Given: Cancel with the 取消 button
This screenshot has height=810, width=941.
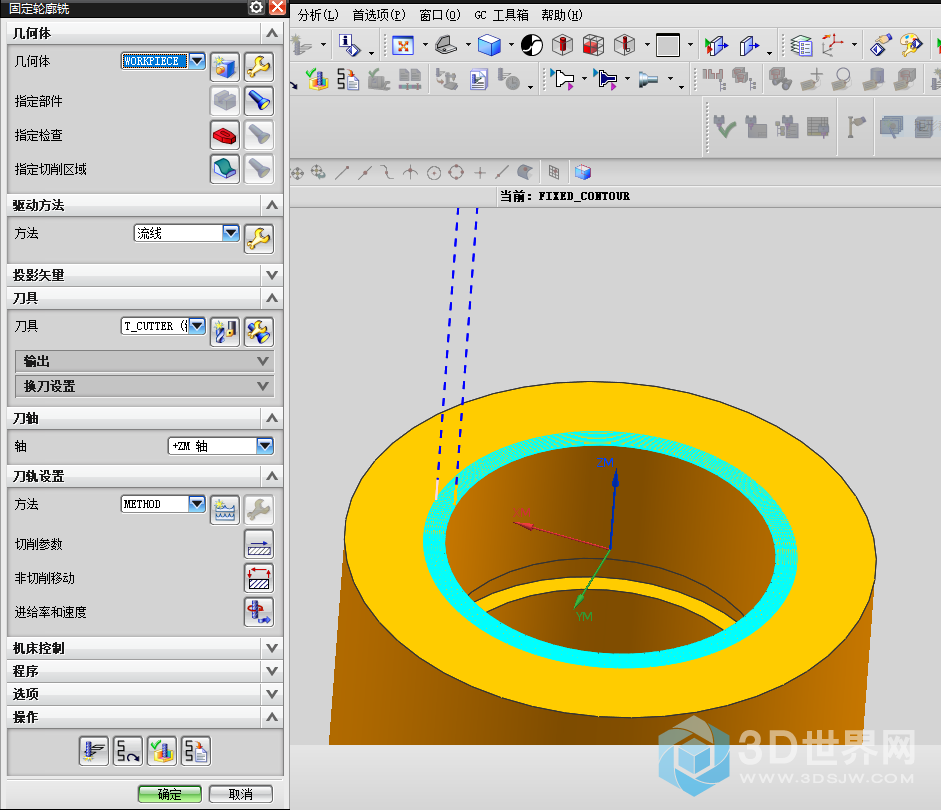Looking at the screenshot, I should coord(241,794).
